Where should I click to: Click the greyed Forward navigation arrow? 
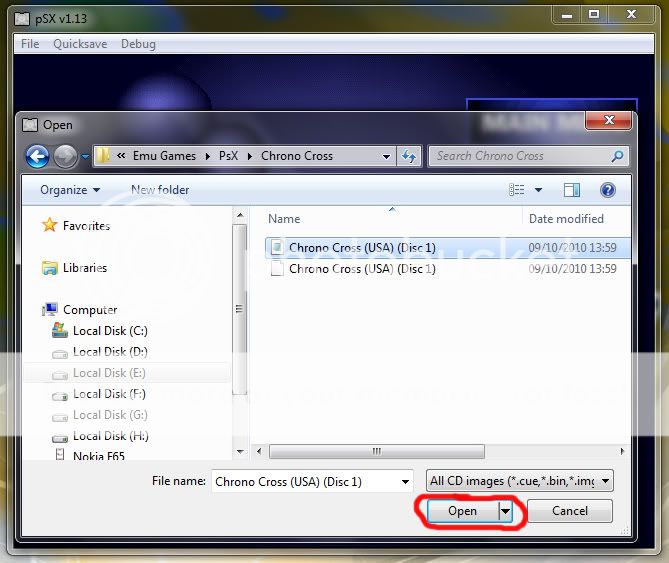click(65, 157)
